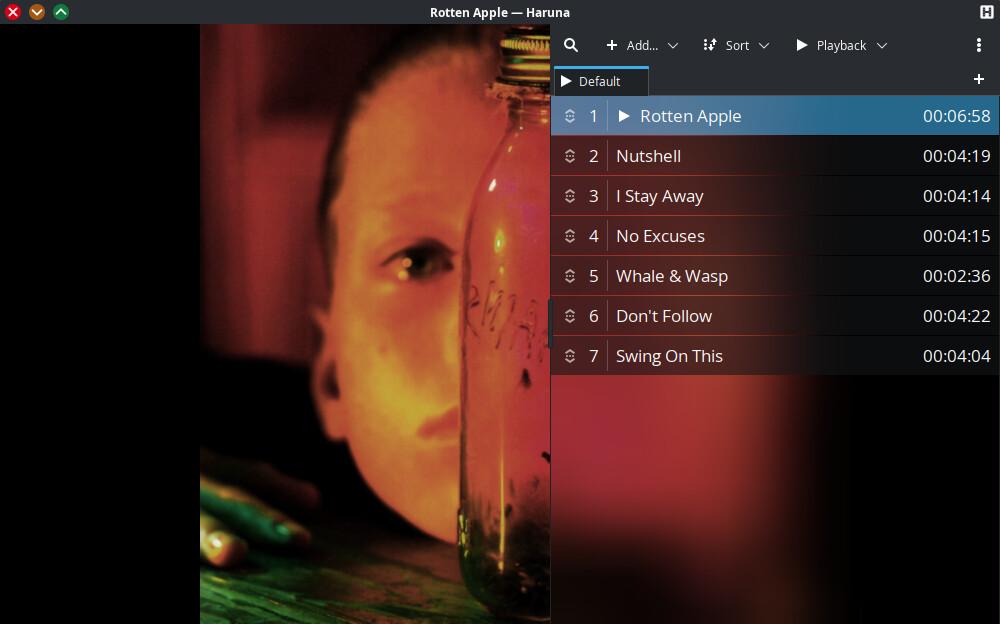Click the red close window button
Screen dimensions: 1000x624
13,12
